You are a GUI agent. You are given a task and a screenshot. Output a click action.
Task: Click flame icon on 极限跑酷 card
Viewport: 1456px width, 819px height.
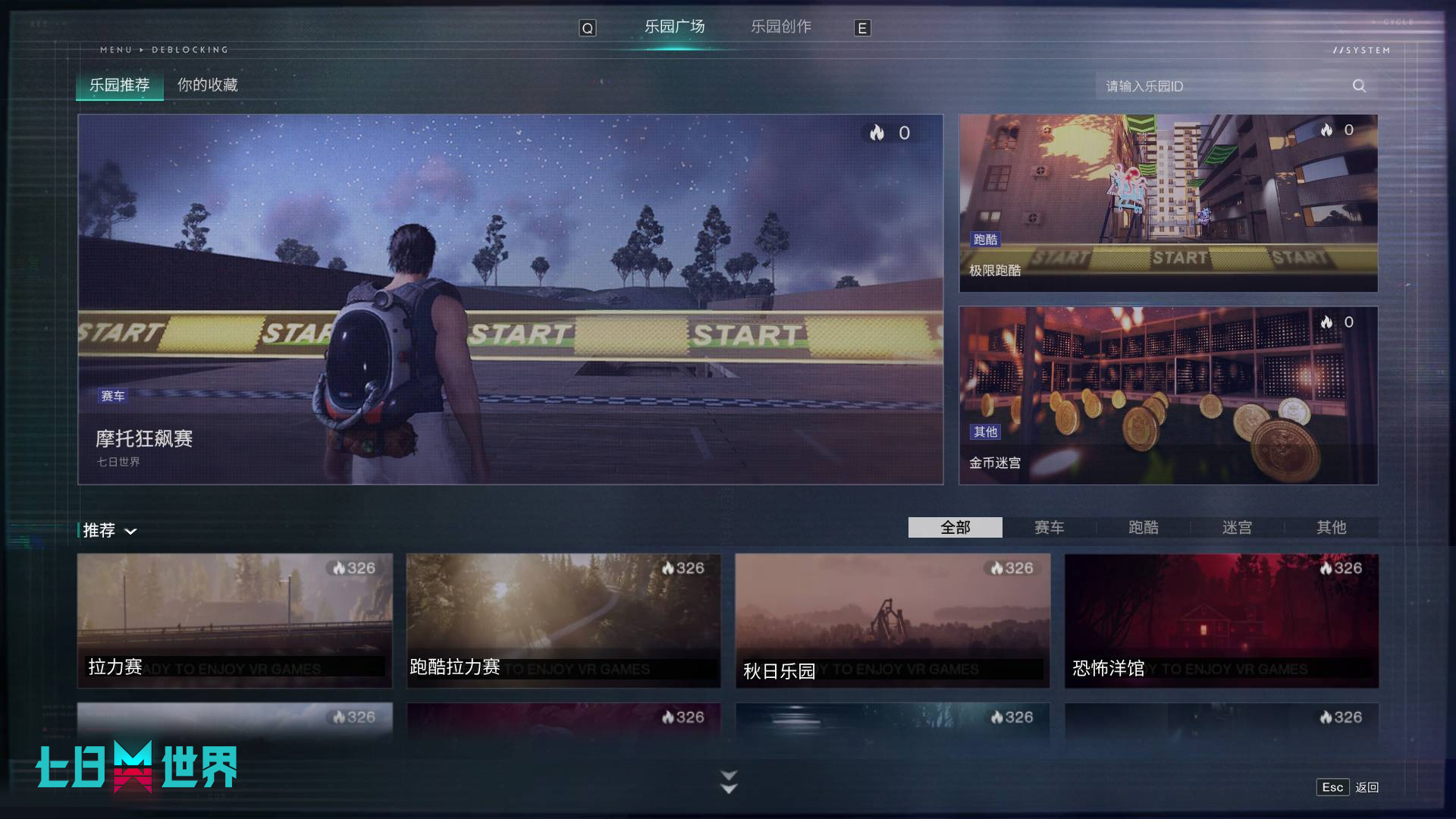coord(1326,130)
